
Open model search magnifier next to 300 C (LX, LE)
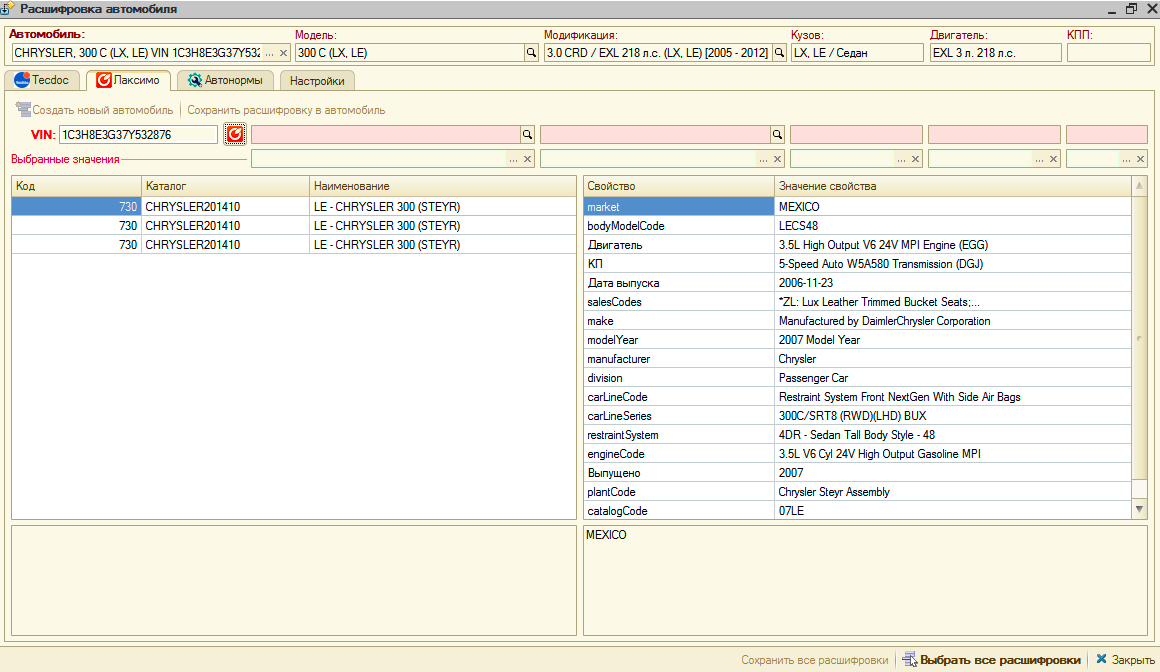click(x=530, y=53)
